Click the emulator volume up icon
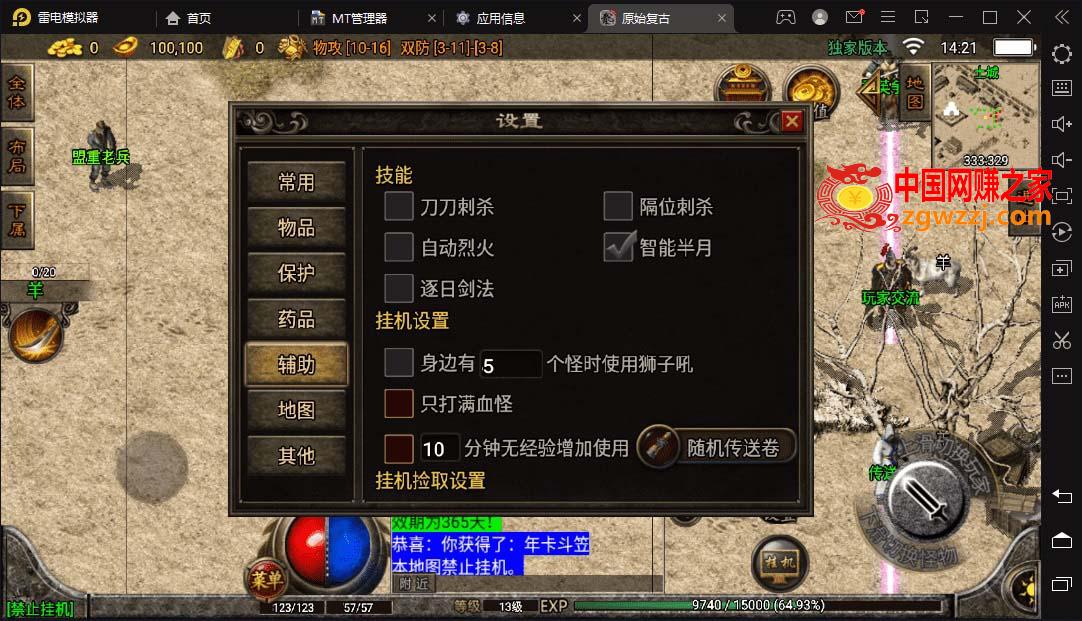 click(1061, 124)
